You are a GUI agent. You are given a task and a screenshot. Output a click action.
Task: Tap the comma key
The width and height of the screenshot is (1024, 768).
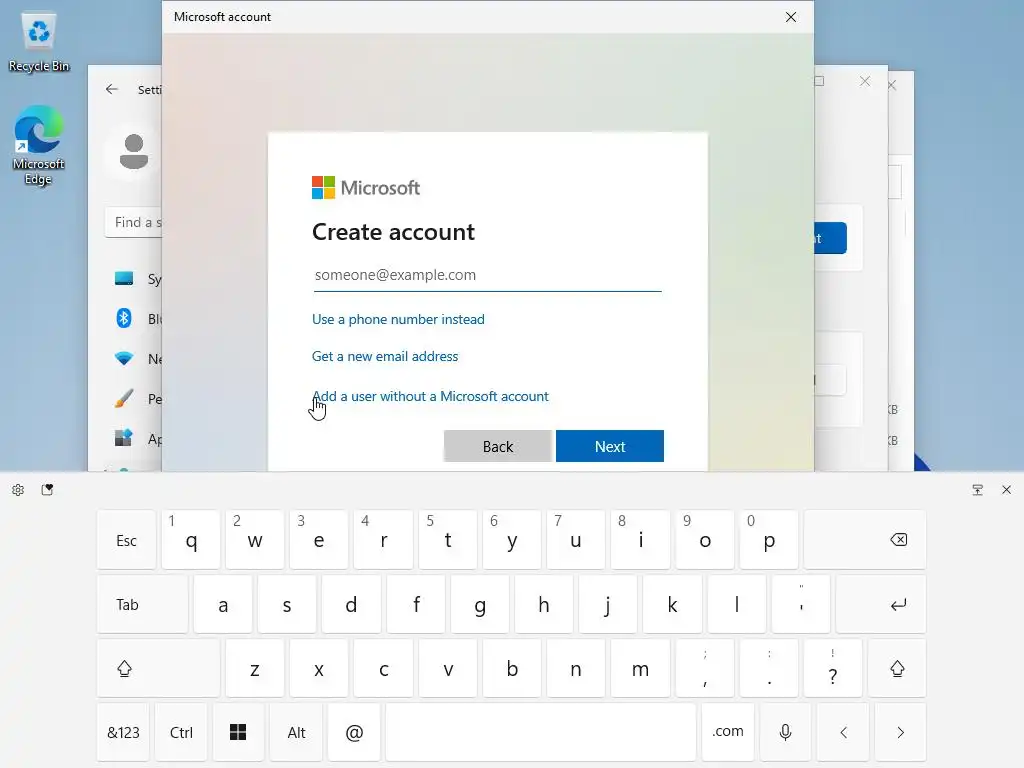click(x=705, y=668)
